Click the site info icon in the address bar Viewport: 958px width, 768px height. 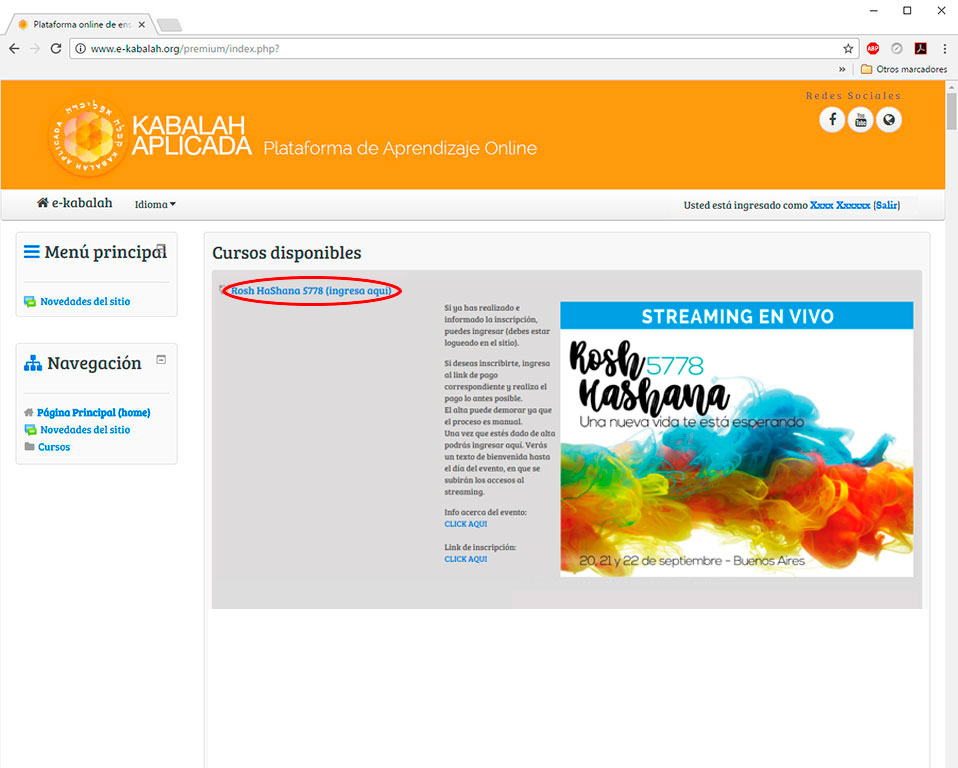[x=80, y=49]
